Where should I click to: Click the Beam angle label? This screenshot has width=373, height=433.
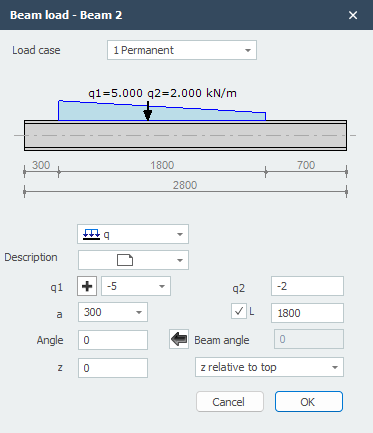(x=222, y=340)
